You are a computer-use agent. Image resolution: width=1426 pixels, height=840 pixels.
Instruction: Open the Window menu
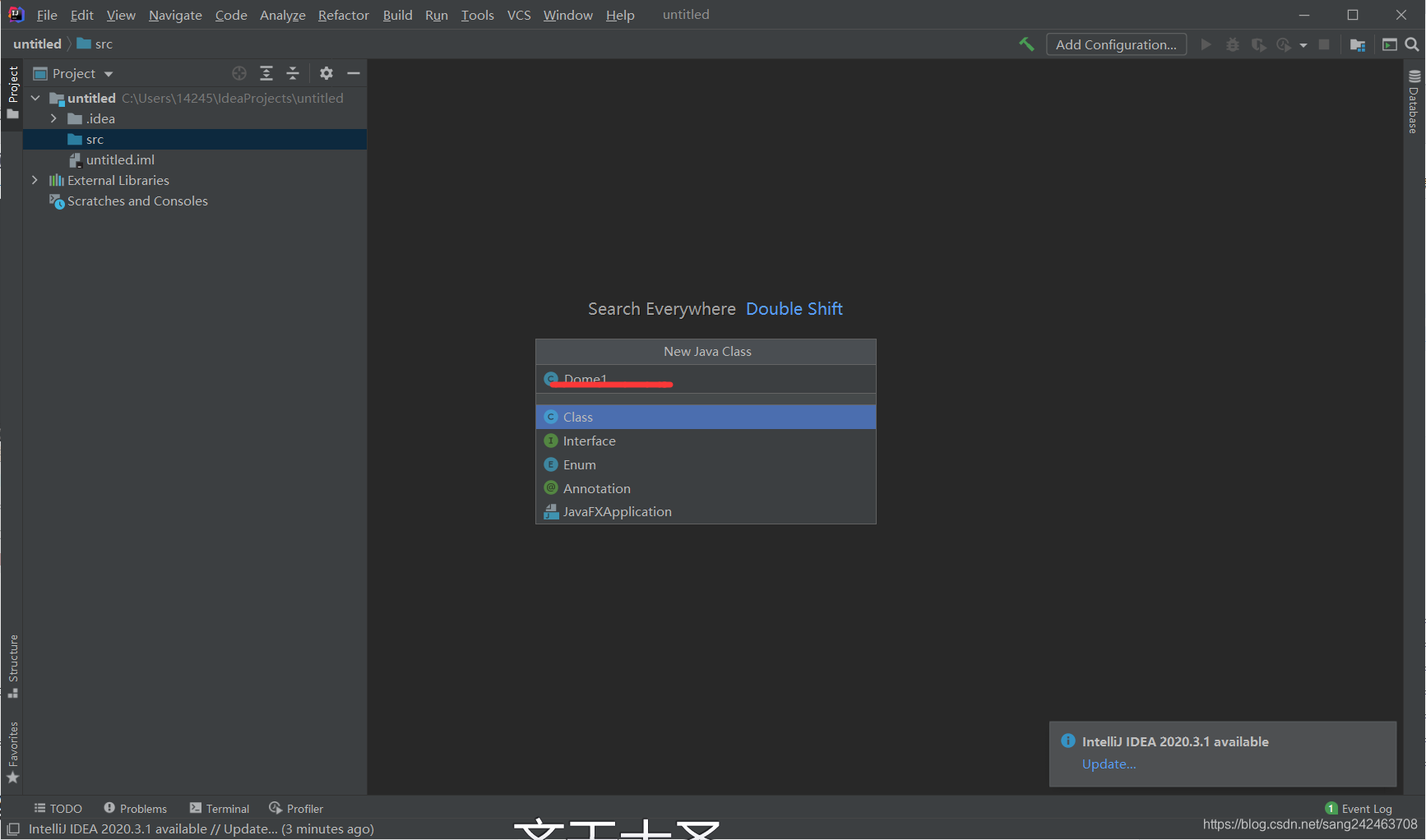point(568,15)
